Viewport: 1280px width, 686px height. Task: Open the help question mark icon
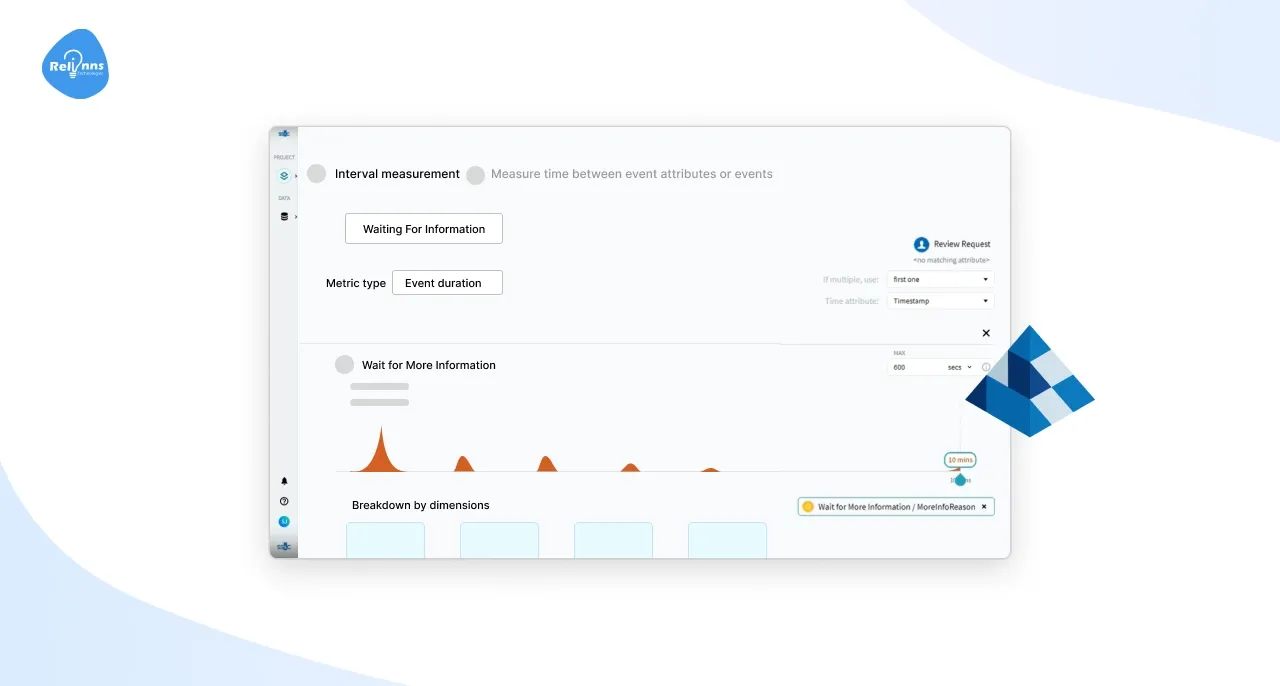pyautogui.click(x=283, y=500)
